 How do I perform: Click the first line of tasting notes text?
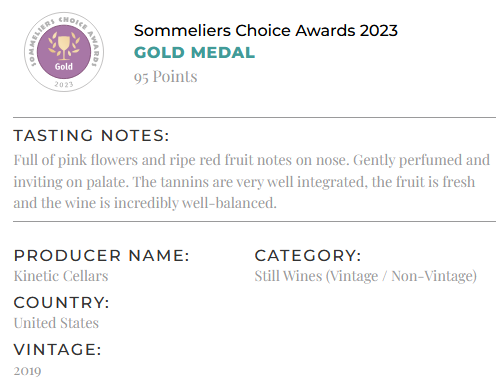coord(252,160)
